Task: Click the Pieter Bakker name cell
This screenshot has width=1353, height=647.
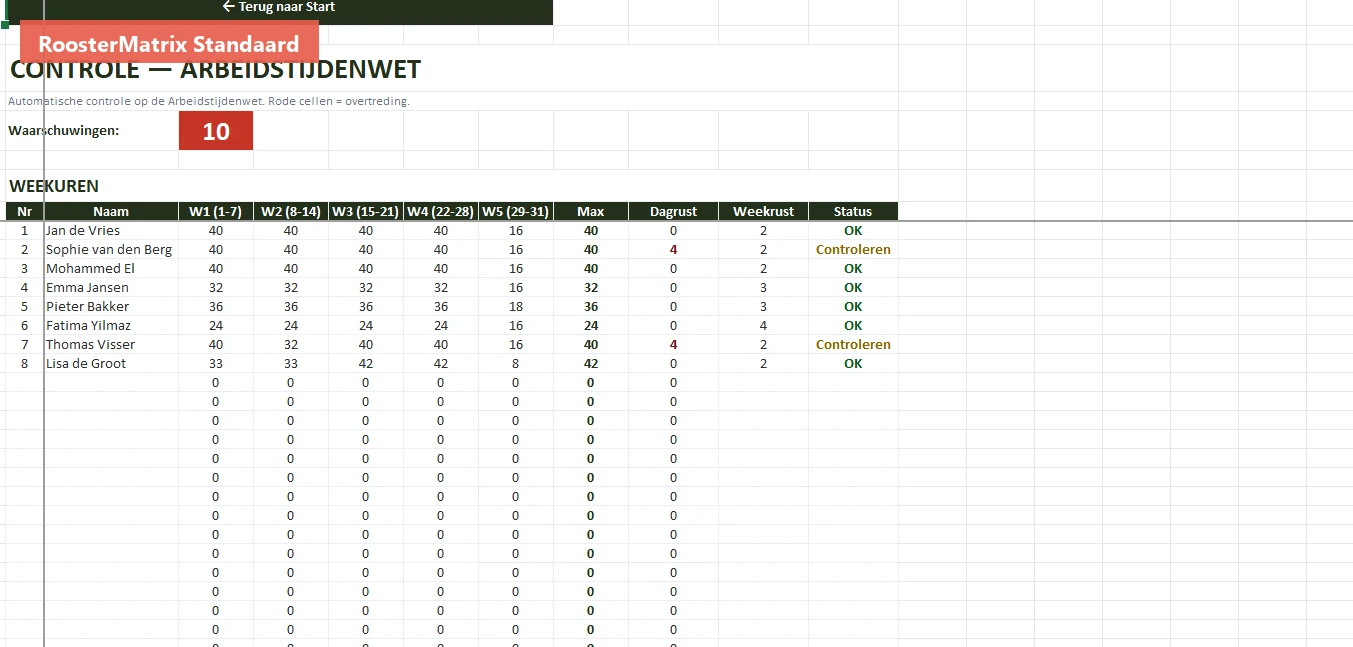Action: 111,307
